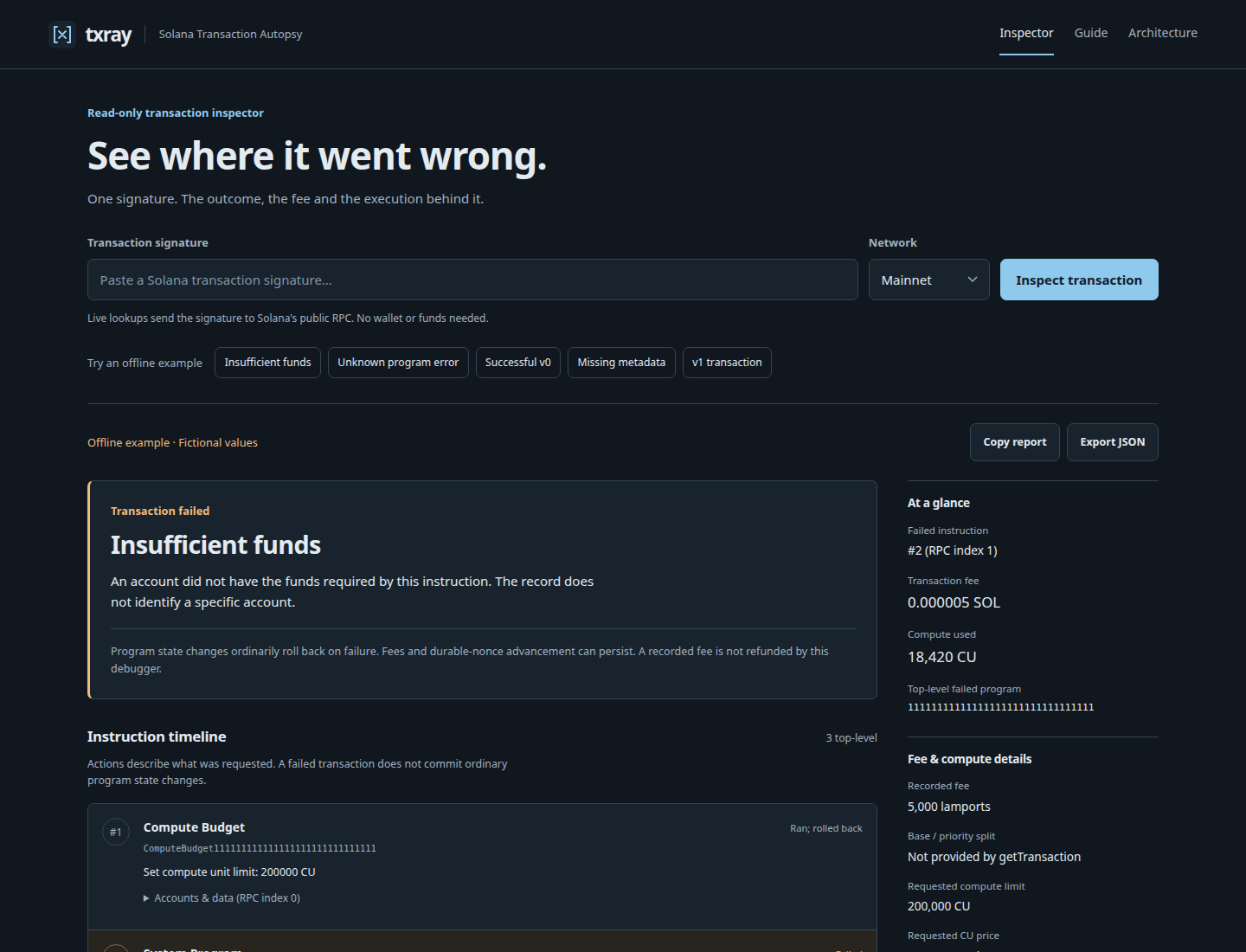The image size is (1246, 952).
Task: Expand Accounts & data (RPC index 0)
Action: point(222,898)
